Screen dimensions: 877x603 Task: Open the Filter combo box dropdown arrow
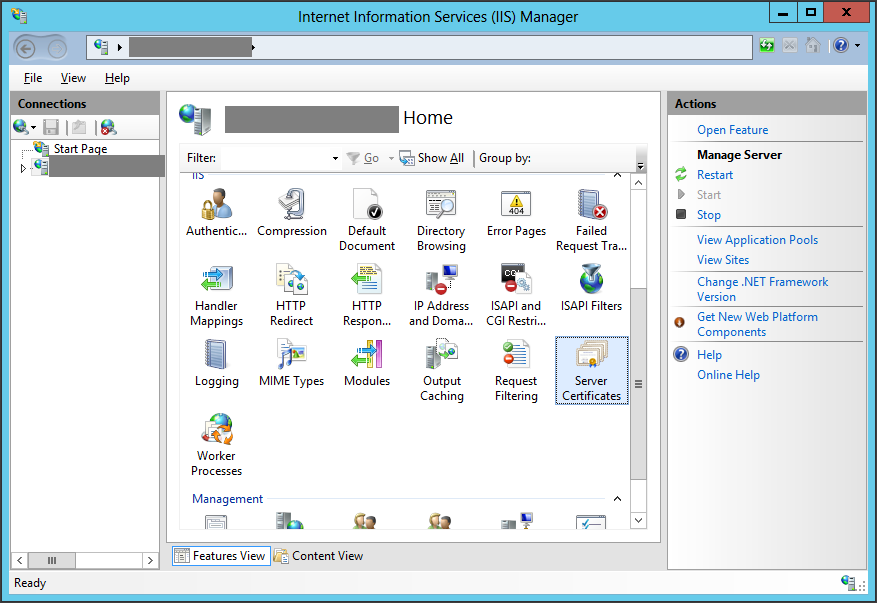coord(335,158)
